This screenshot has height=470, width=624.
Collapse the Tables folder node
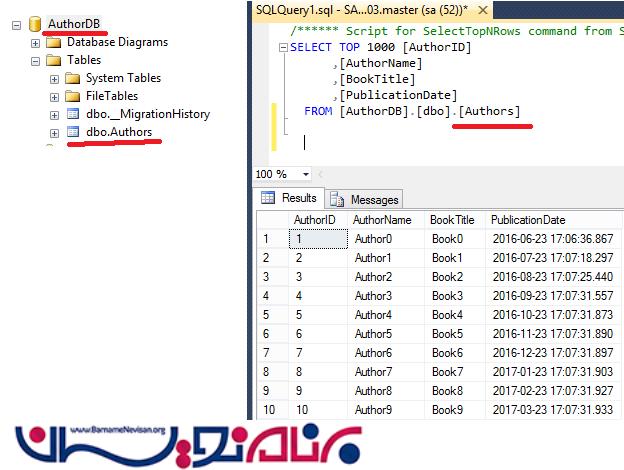[35, 61]
